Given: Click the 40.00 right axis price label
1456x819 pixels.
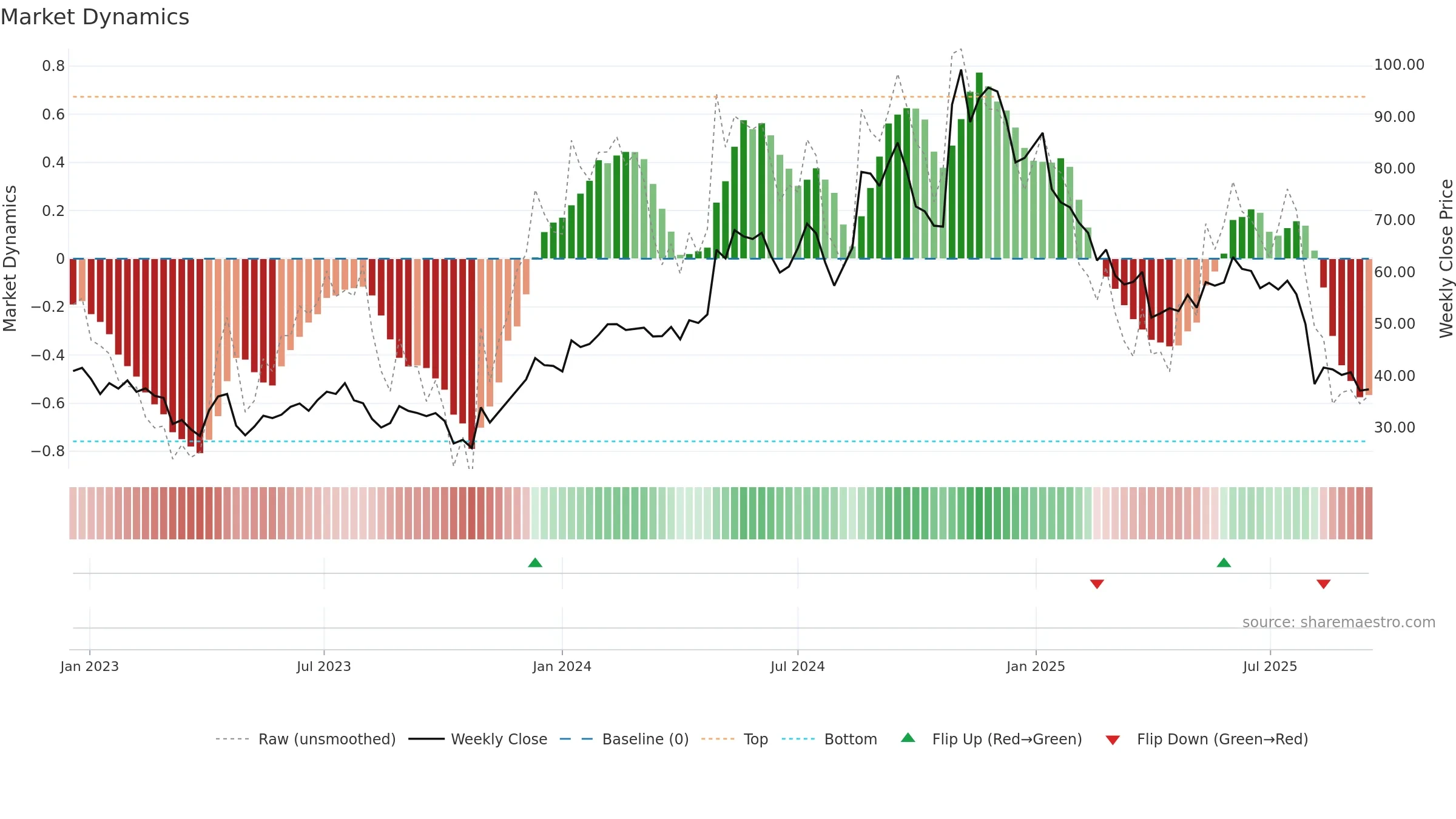Looking at the screenshot, I should (1394, 376).
